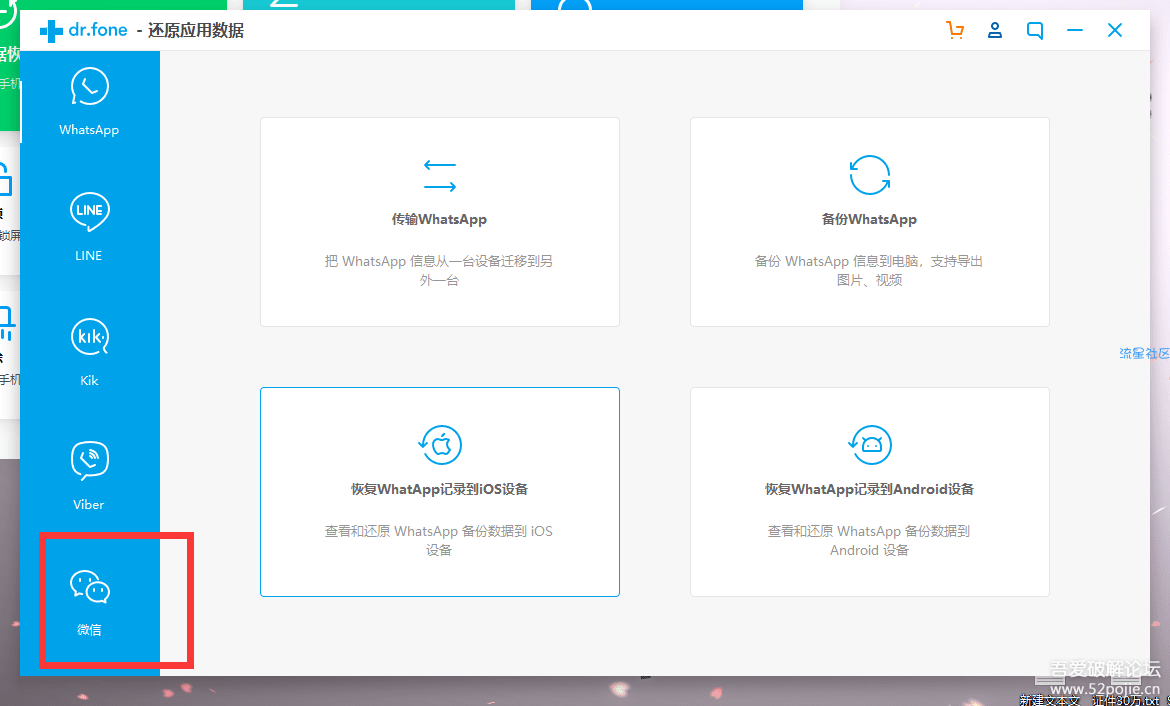The width and height of the screenshot is (1170, 706).
Task: Choose 恢复WhatApp记录到Android设备 option
Action: pyautogui.click(x=869, y=490)
